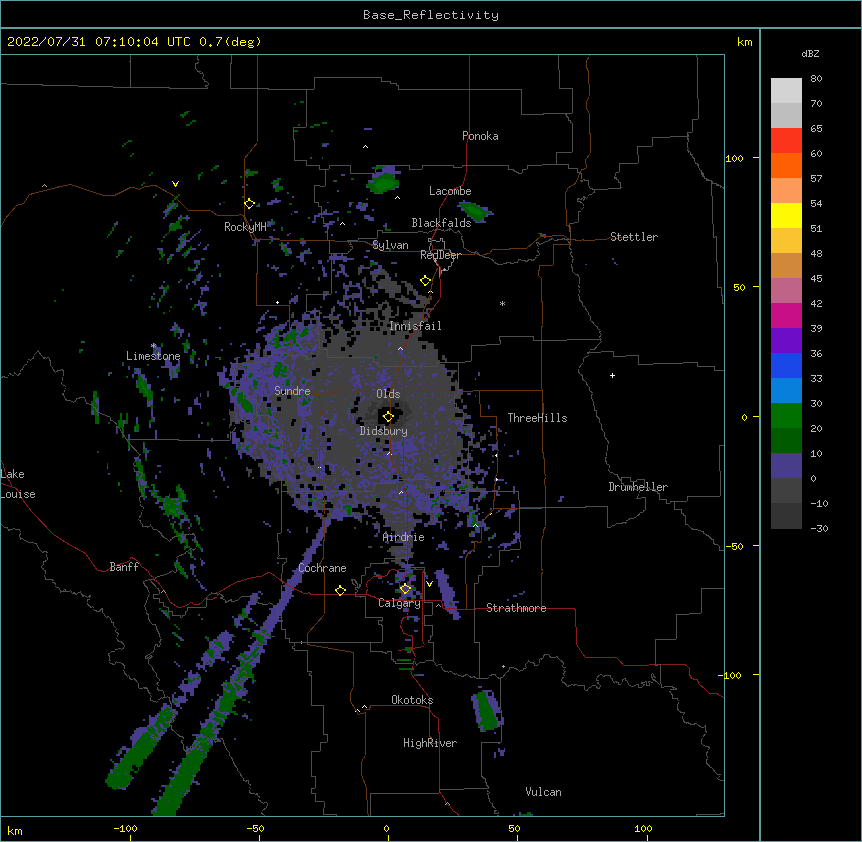The image size is (862, 842).
Task: Click the Limestone label
Action: [x=153, y=356]
